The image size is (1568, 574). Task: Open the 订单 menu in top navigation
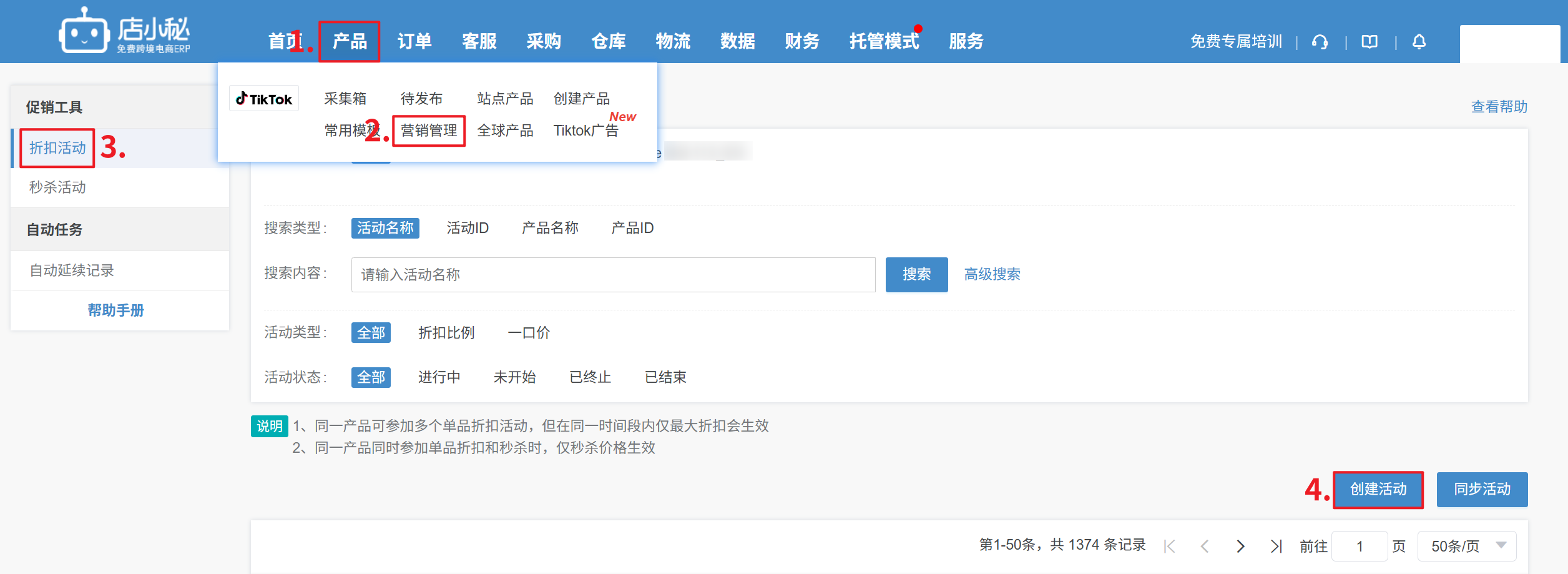414,41
